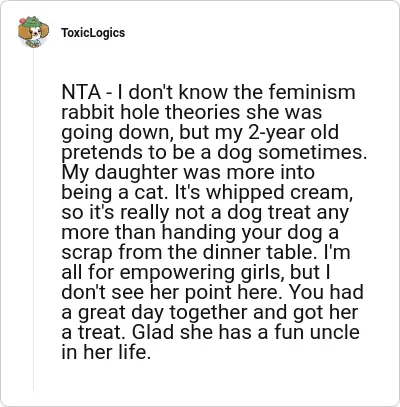Click the line 'more than handing your dog a'
This screenshot has width=400, height=407.
200,232
